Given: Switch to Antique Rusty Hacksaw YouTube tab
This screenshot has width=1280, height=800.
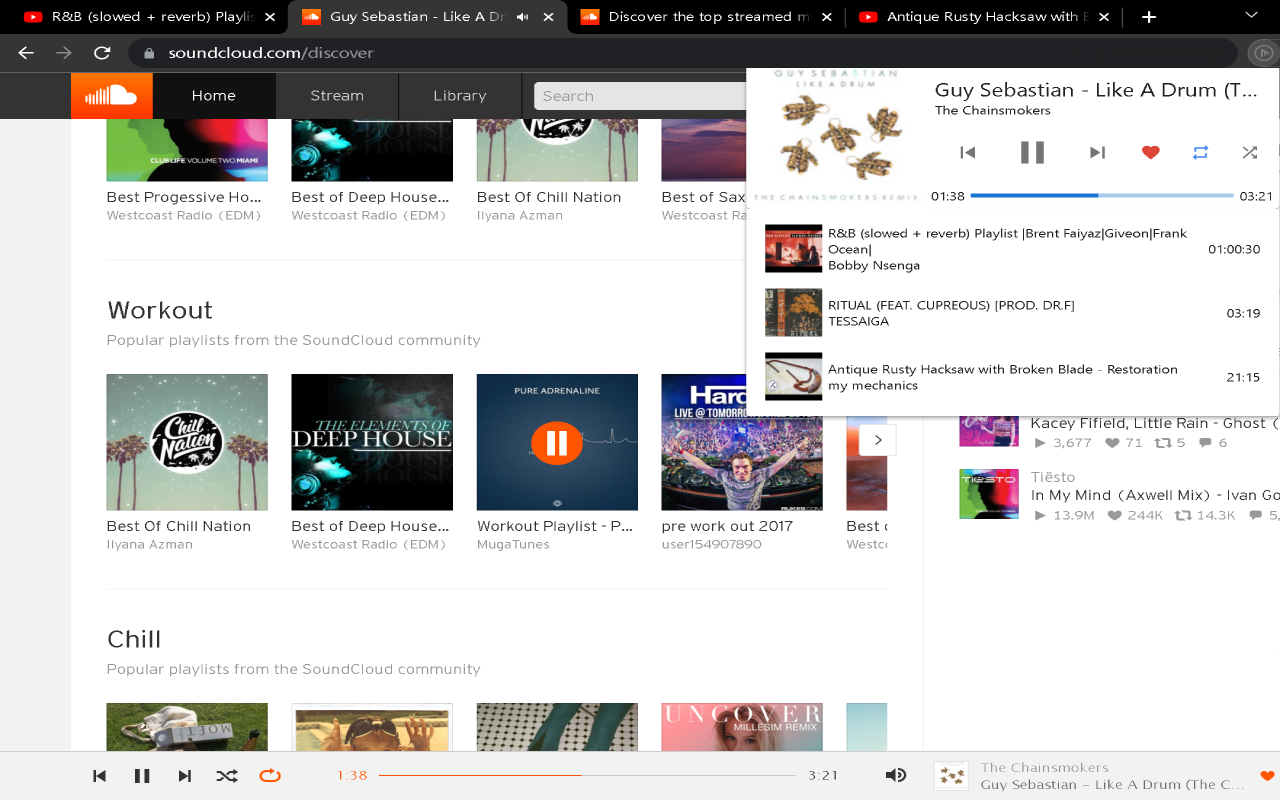Looking at the screenshot, I should pos(984,17).
